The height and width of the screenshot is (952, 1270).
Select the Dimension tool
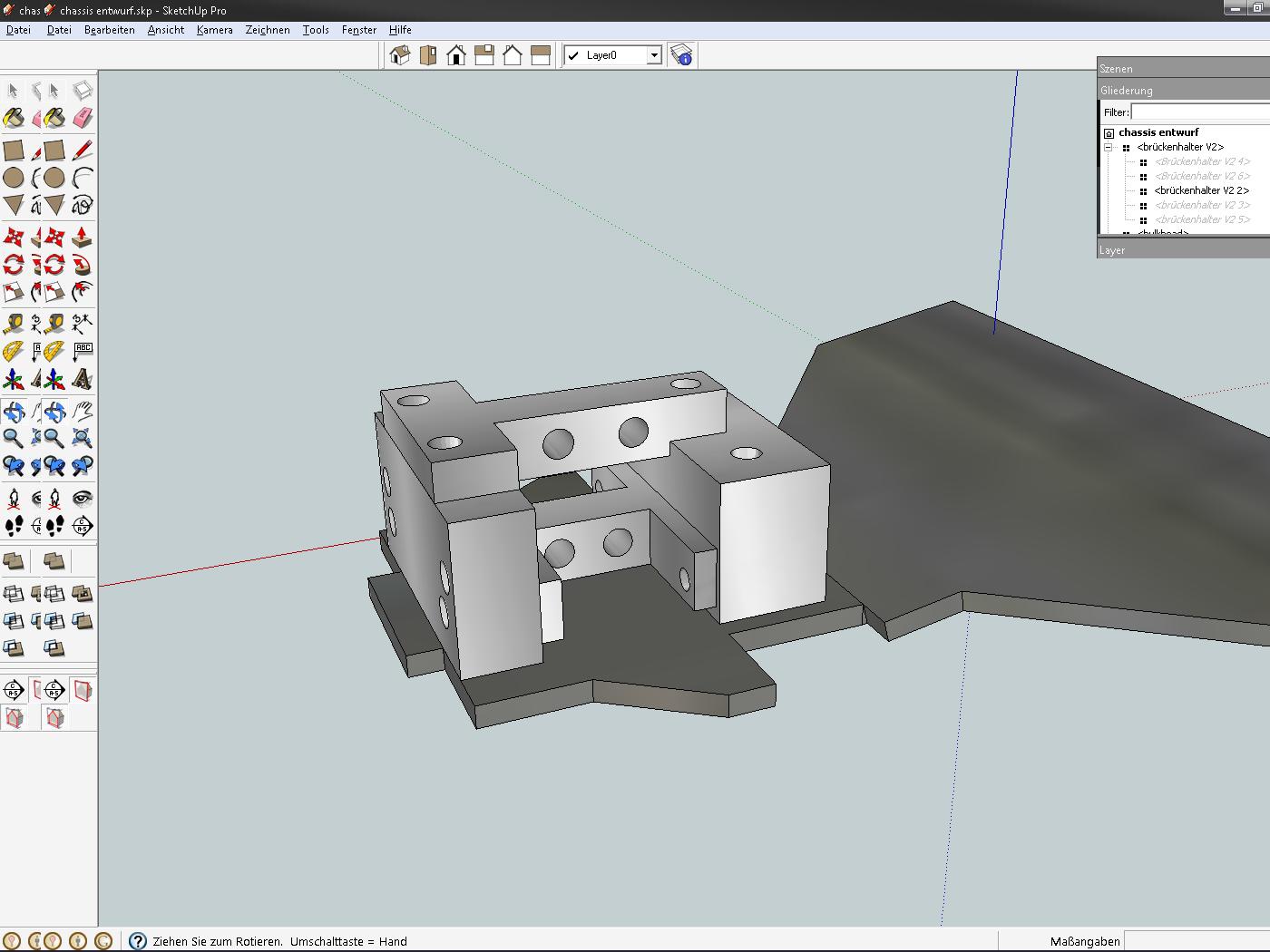point(83,323)
